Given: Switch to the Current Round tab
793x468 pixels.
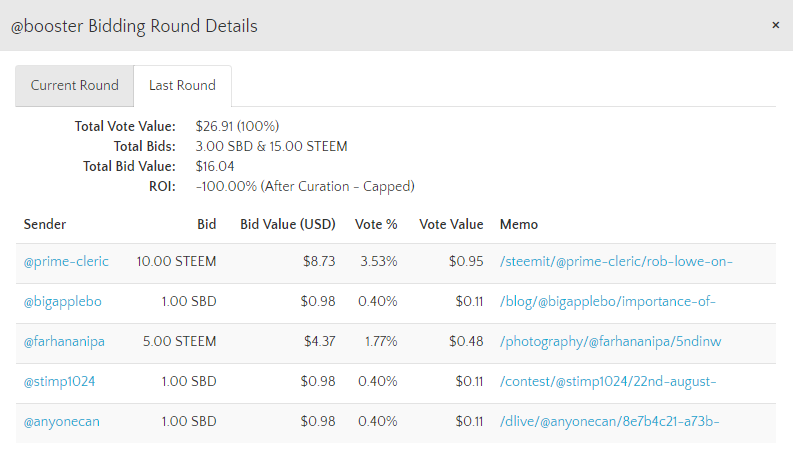Looking at the screenshot, I should click(74, 86).
